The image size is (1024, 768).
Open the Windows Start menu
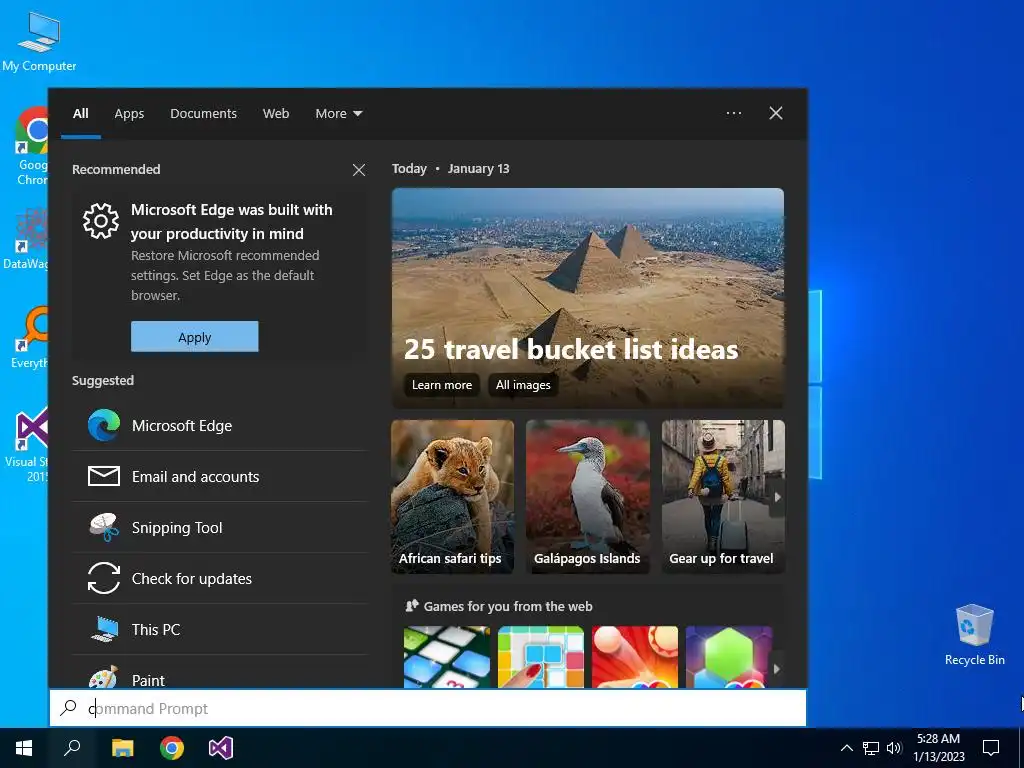point(24,748)
